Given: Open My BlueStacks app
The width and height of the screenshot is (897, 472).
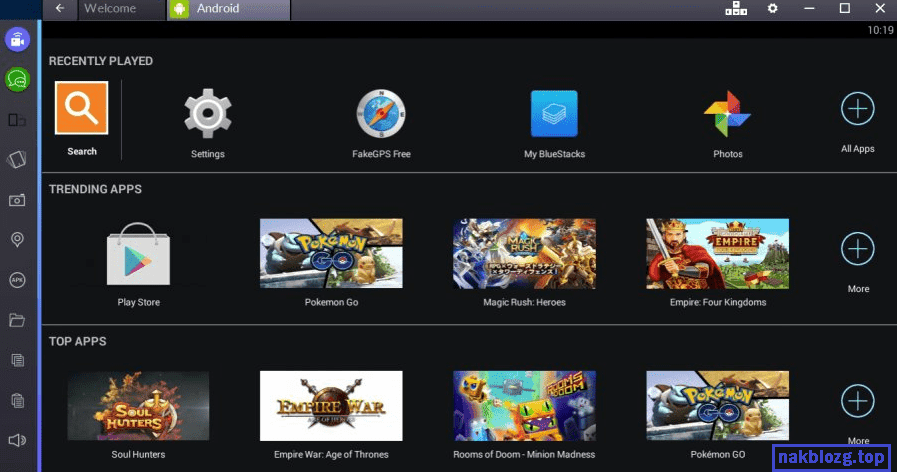Looking at the screenshot, I should point(554,113).
